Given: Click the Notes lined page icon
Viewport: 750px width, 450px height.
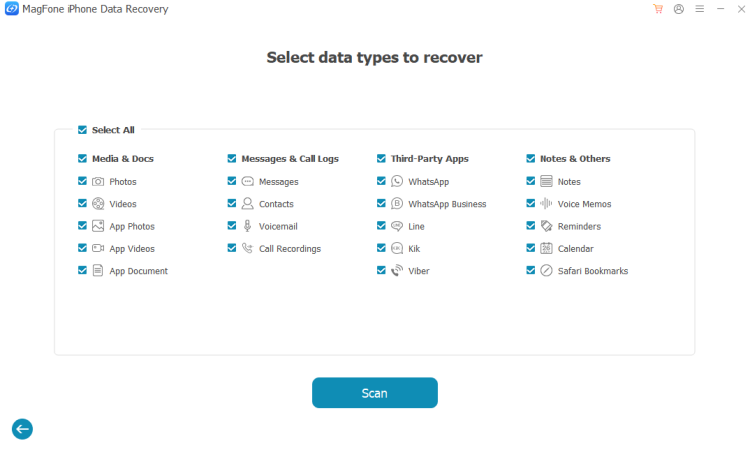Looking at the screenshot, I should coord(546,181).
